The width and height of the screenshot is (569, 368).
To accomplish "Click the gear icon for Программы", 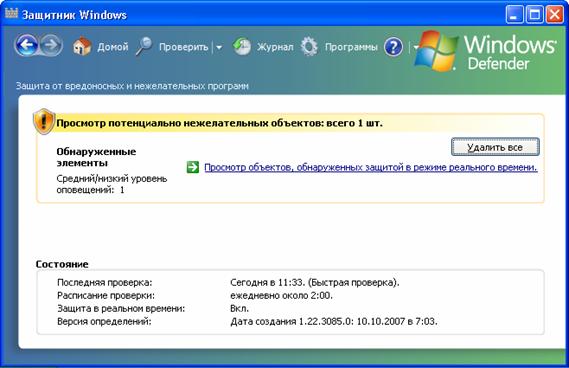I will tap(309, 47).
